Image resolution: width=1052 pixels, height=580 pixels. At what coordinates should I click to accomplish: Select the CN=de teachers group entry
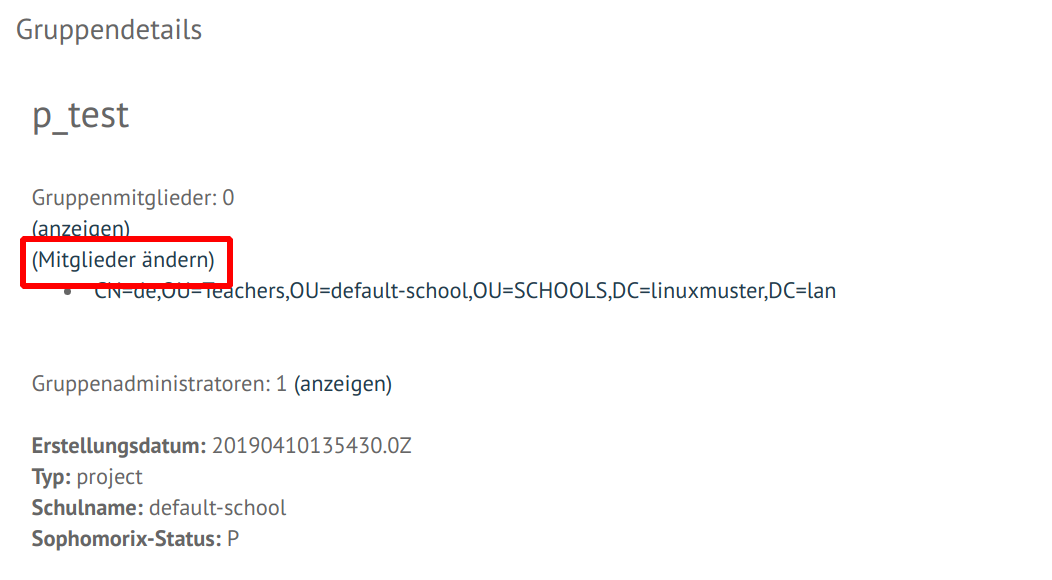tap(466, 290)
